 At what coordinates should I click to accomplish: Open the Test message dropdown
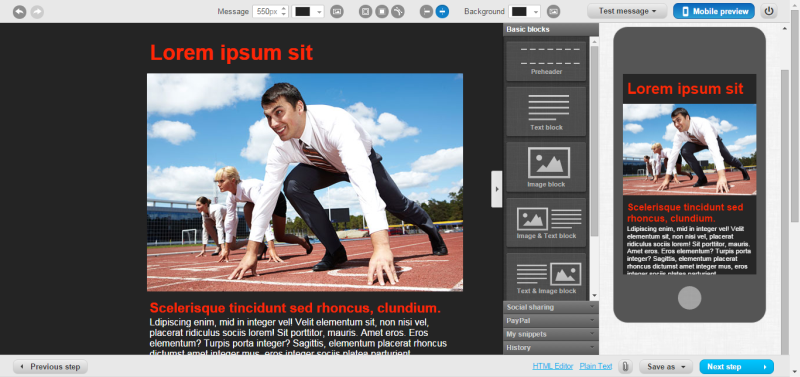pos(627,11)
